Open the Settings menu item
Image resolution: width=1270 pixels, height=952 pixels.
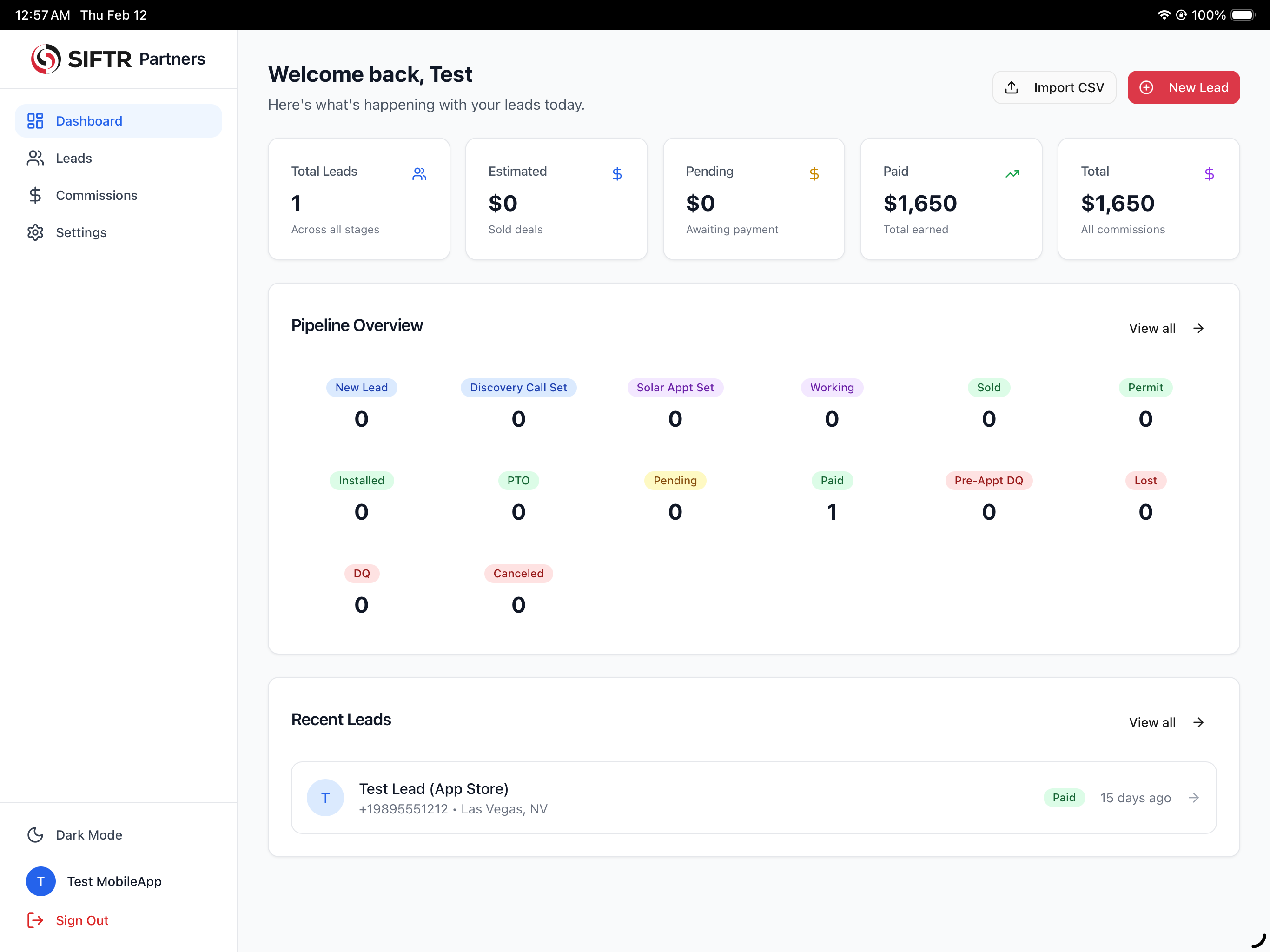[118, 232]
